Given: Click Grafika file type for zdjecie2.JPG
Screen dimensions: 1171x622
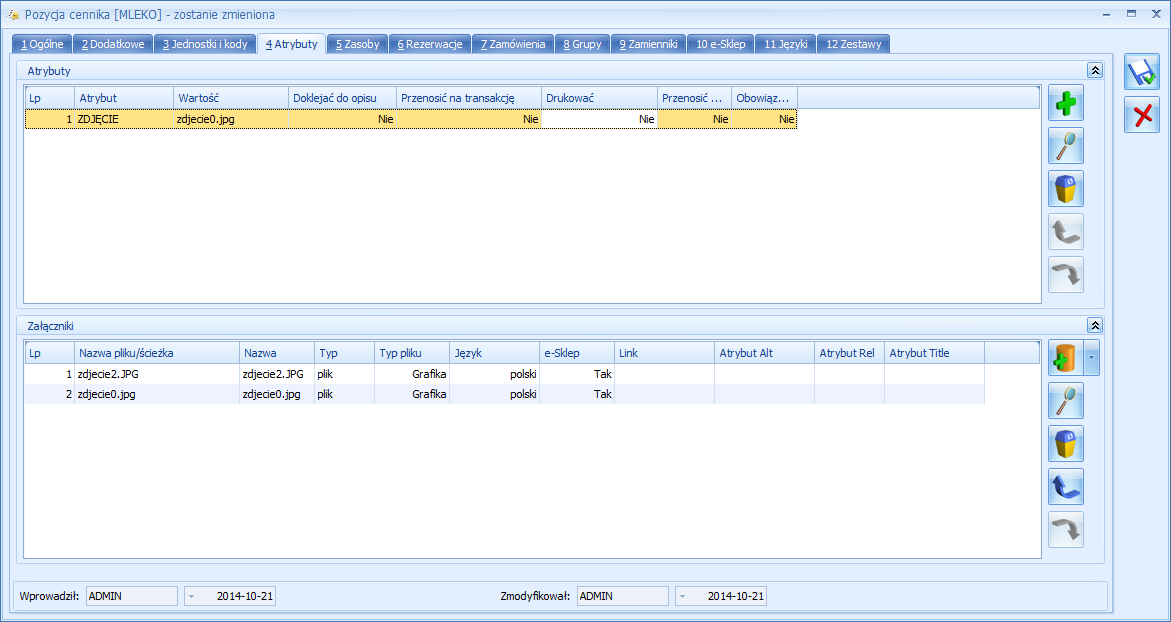Looking at the screenshot, I should [x=412, y=374].
